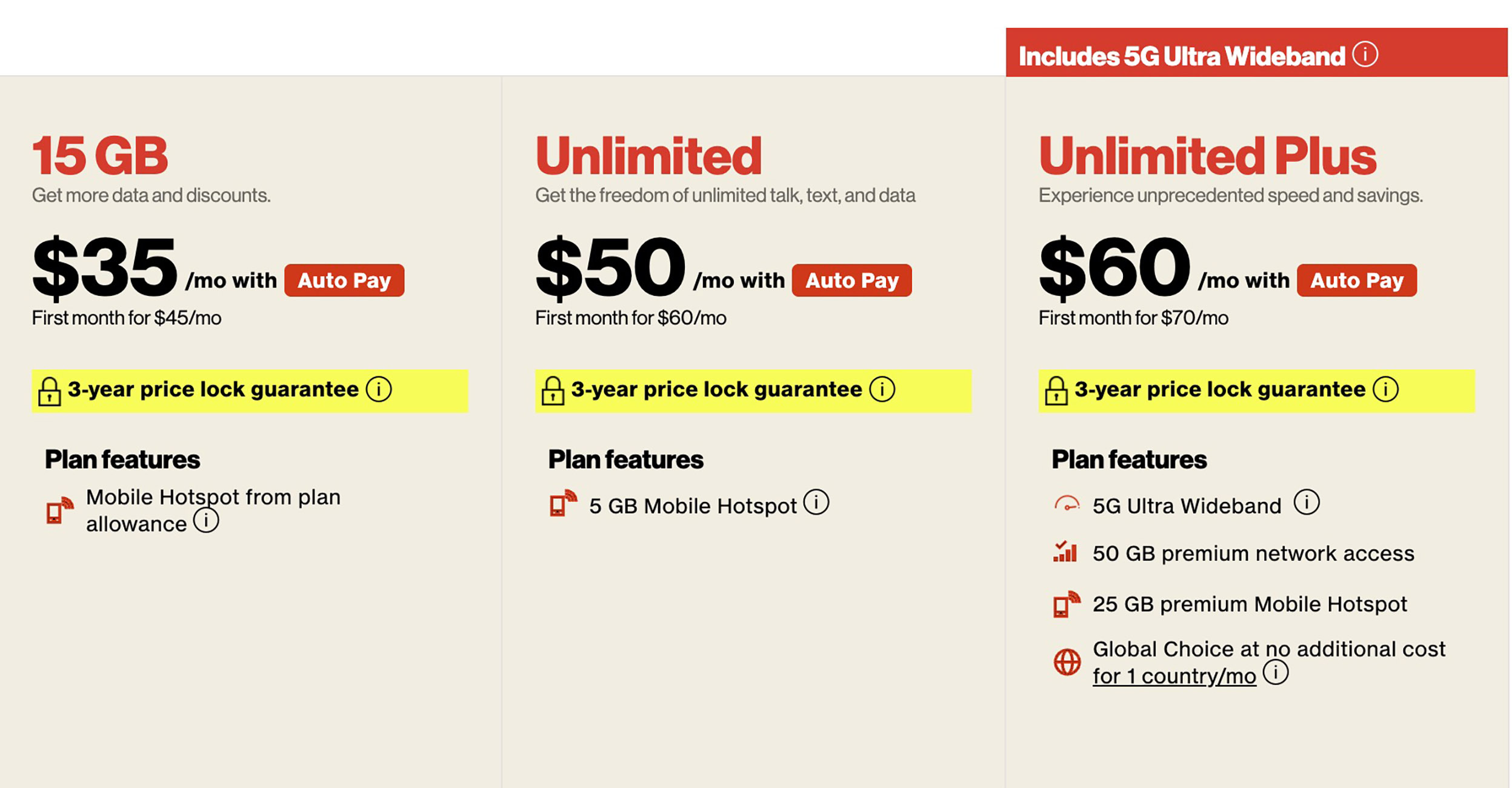Open info for 15 GB price lock guarantee

coord(379,389)
